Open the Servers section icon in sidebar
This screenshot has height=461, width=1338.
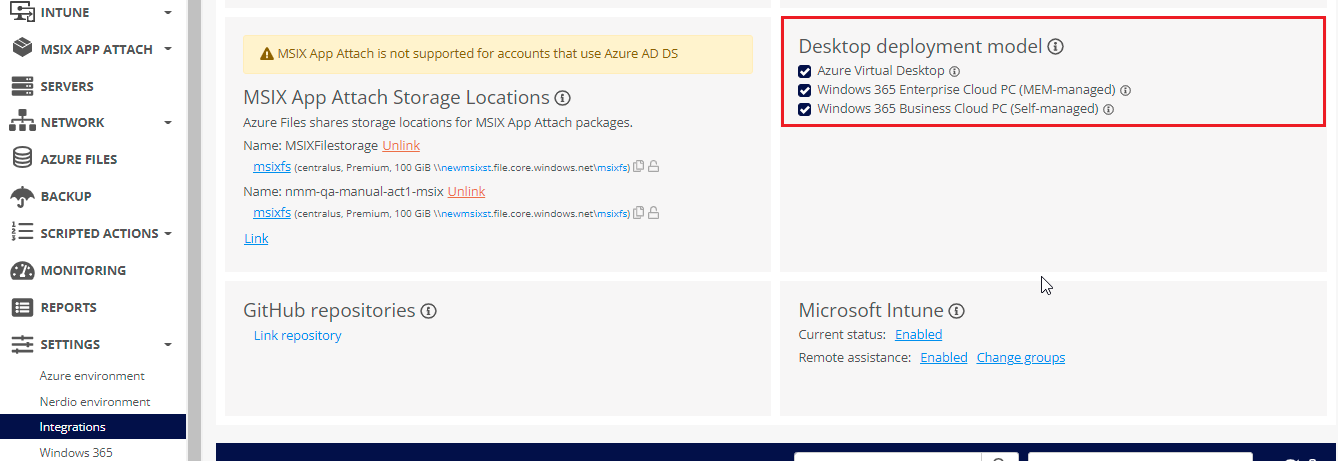coord(22,86)
